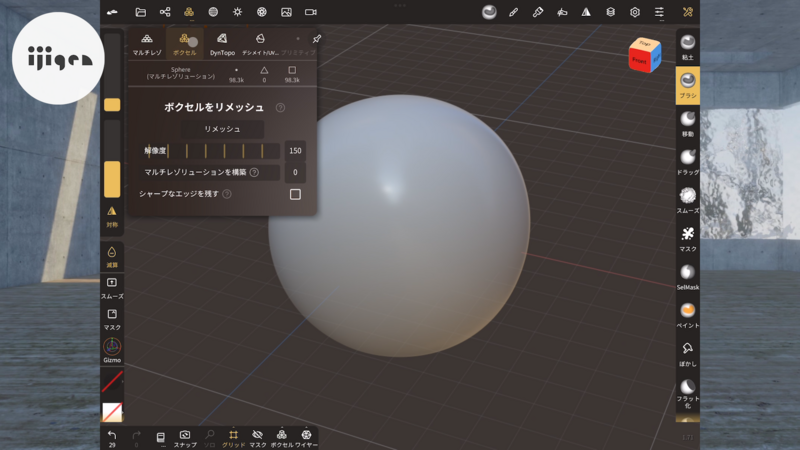
Task: Switch to the マルチレゾ tab
Action: [x=147, y=44]
